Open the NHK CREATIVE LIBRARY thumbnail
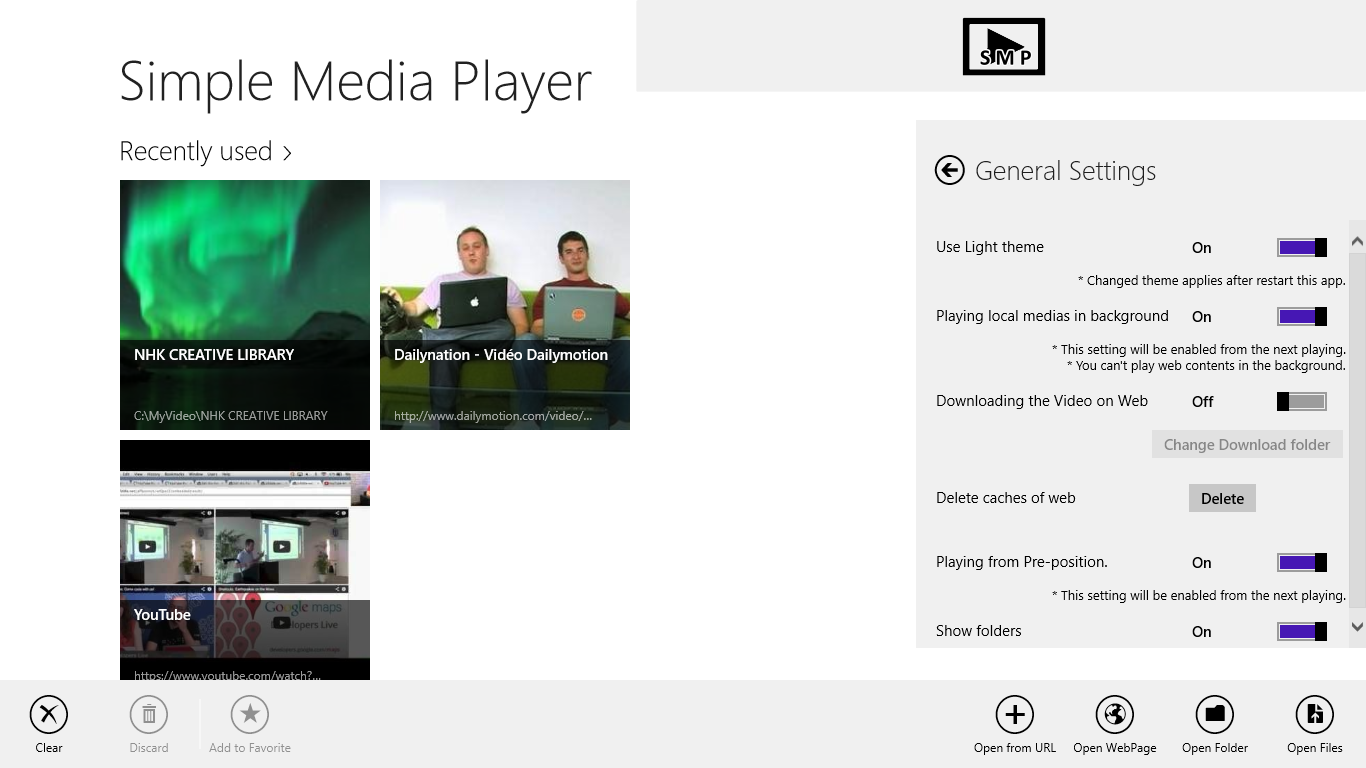Viewport: 1366px width, 768px height. click(x=245, y=305)
